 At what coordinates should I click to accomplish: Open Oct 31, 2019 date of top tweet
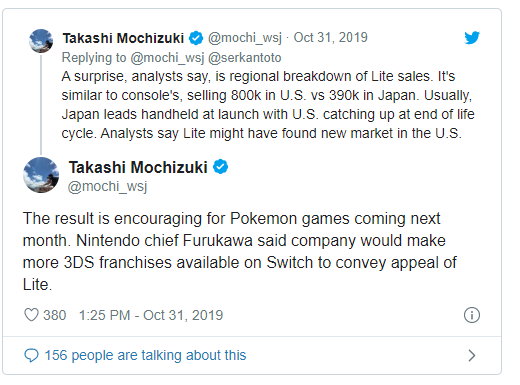(x=330, y=37)
